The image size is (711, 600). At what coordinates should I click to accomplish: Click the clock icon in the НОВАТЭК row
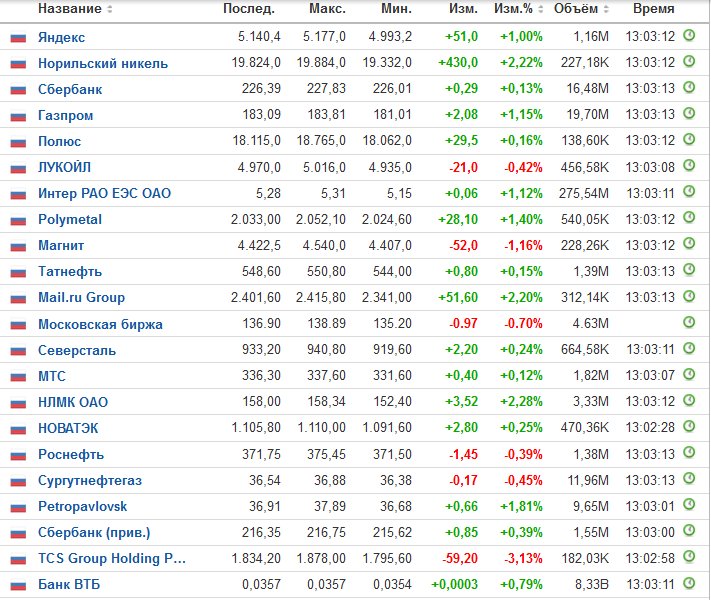click(689, 426)
